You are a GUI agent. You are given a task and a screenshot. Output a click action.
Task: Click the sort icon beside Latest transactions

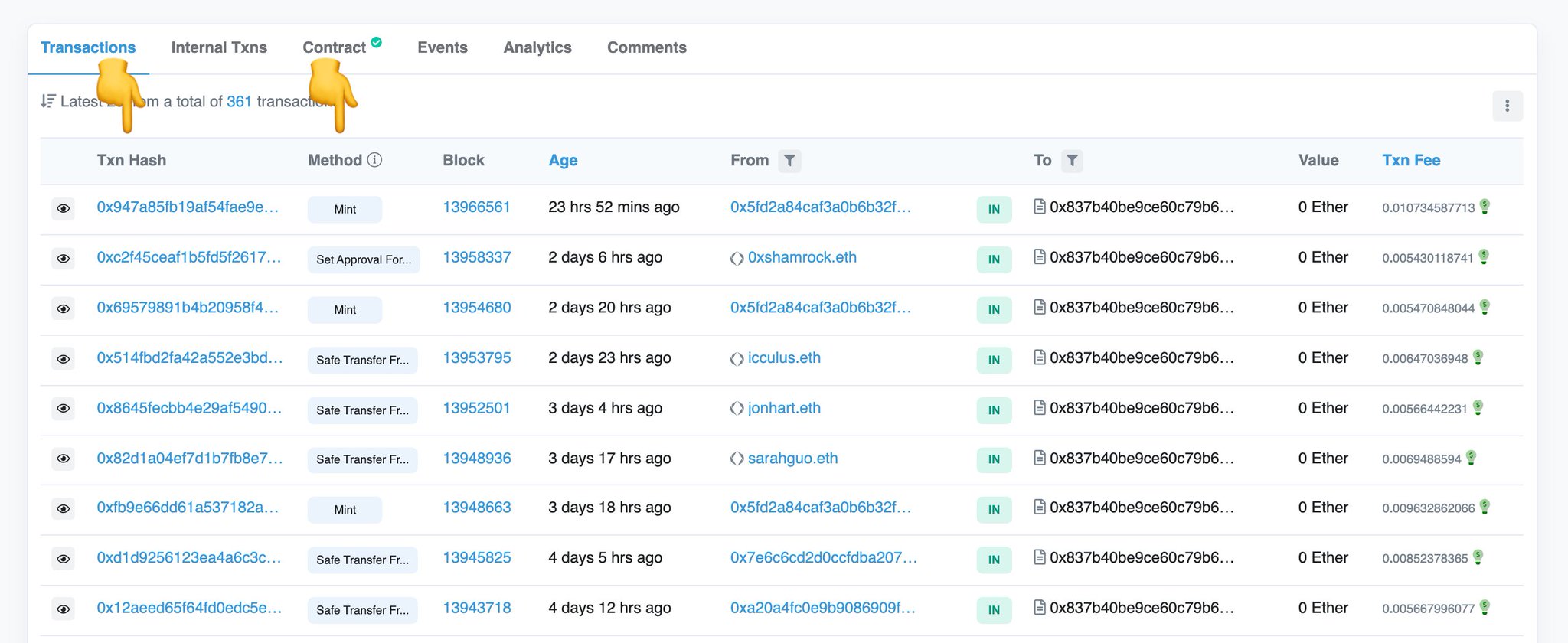(48, 101)
